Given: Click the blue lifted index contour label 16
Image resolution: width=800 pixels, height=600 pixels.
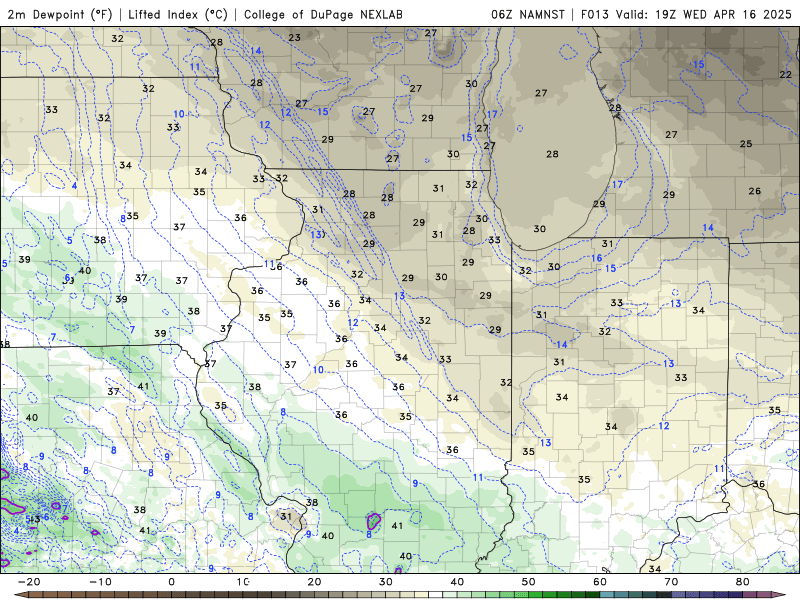Looking at the screenshot, I should pyautogui.click(x=597, y=258).
